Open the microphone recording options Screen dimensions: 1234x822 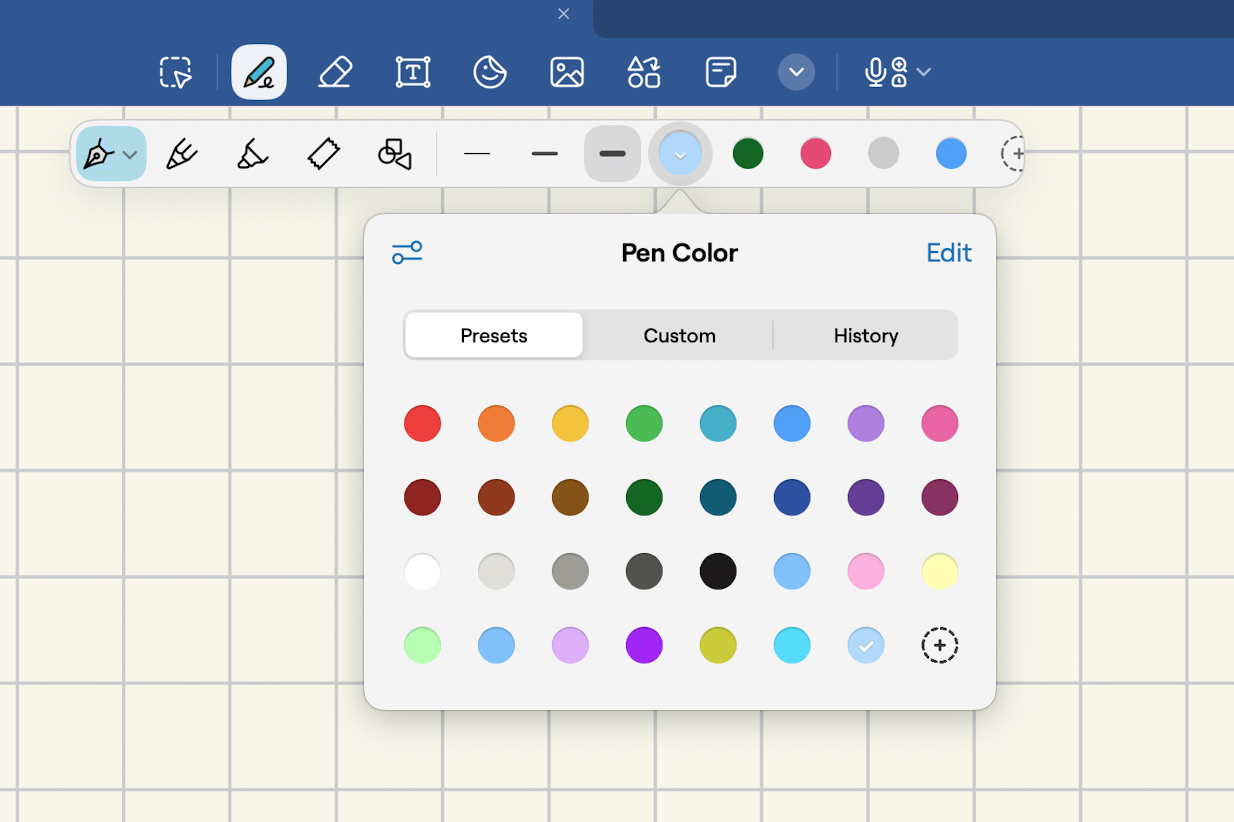point(898,72)
